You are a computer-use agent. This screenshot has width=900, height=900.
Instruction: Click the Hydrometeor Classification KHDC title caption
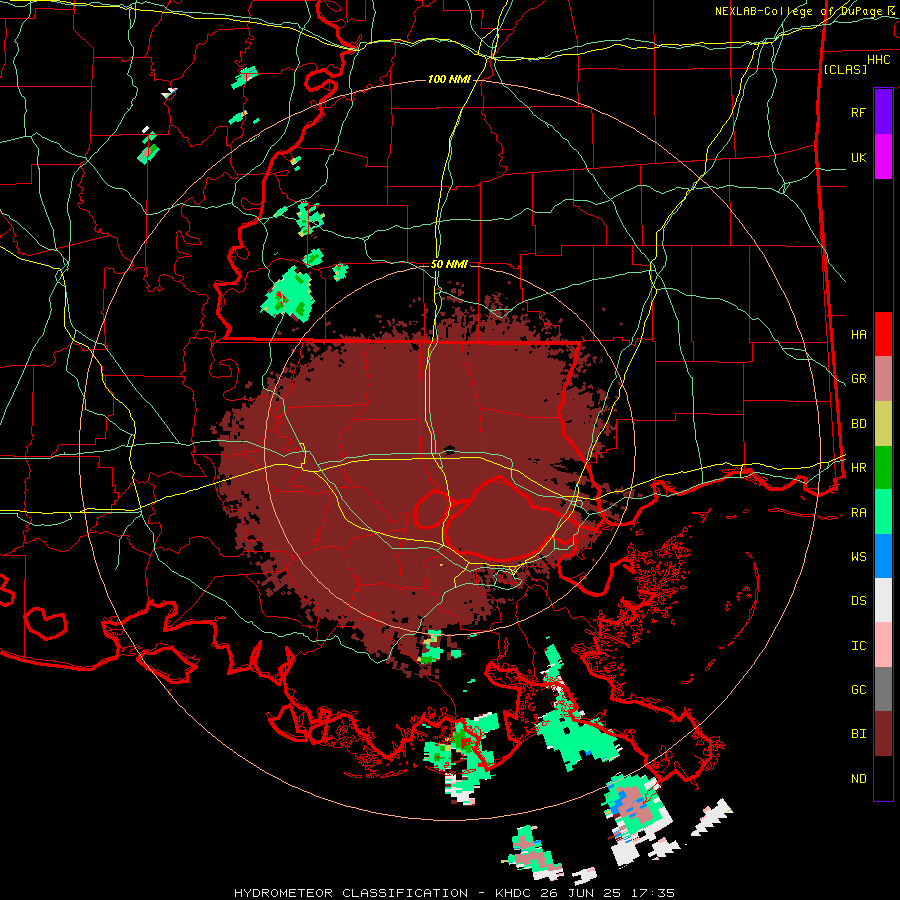[454, 893]
